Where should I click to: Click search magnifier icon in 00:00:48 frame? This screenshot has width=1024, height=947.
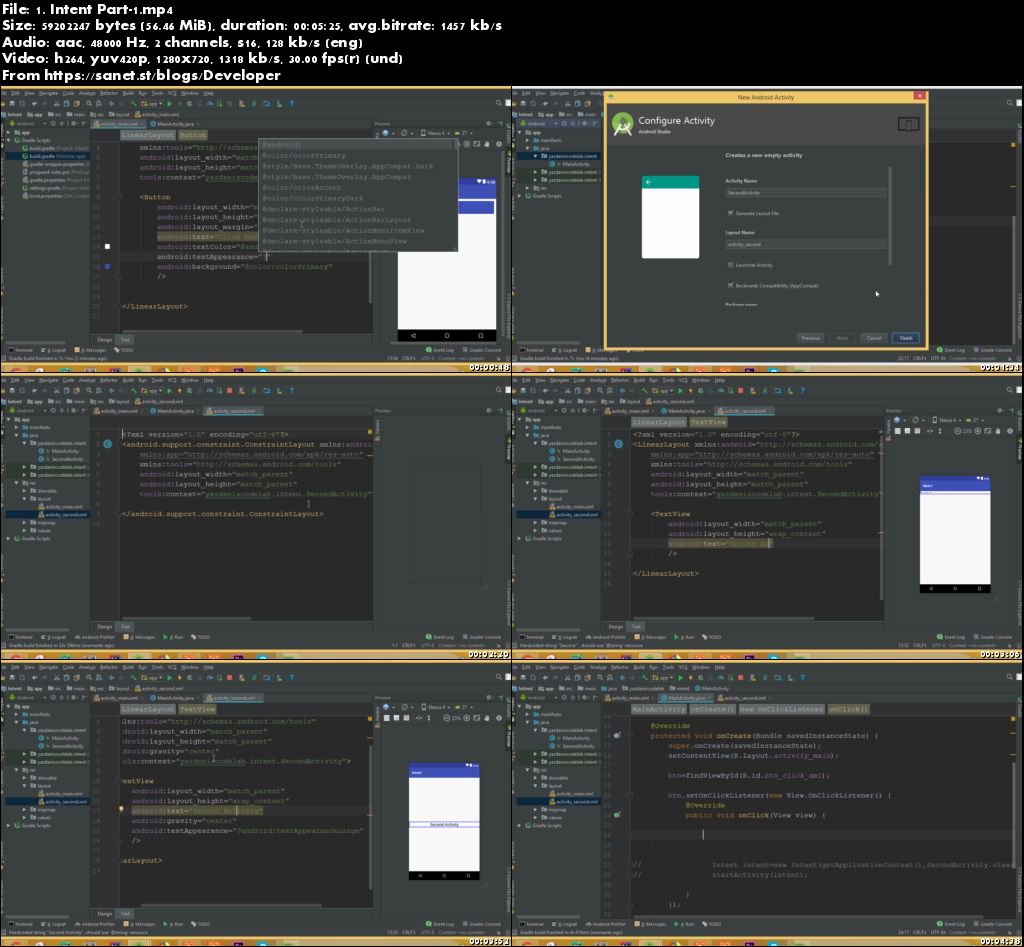point(499,103)
